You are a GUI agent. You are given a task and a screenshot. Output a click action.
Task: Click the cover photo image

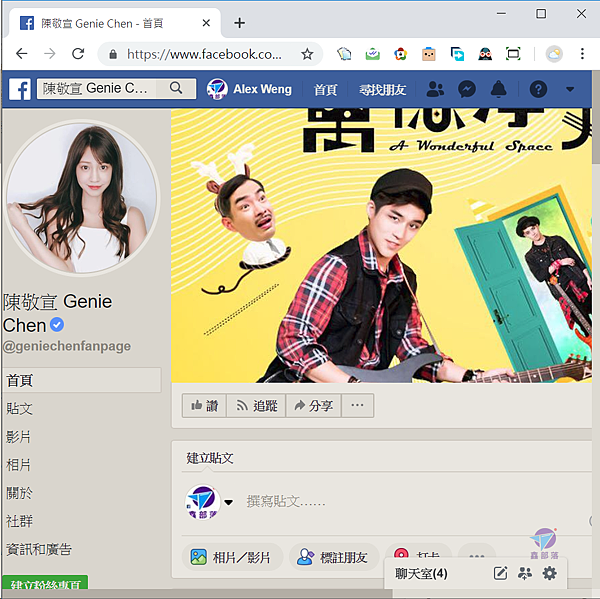[x=381, y=245]
